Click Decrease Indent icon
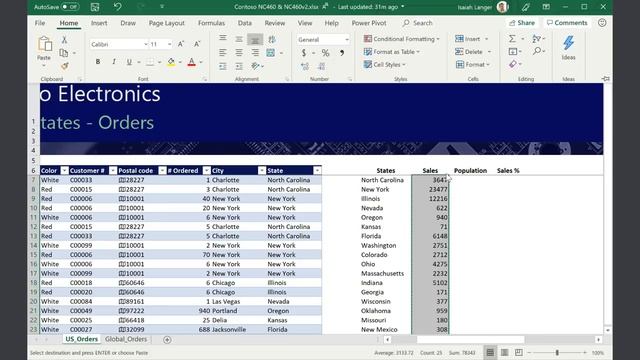Image resolution: width=640 pixels, height=360 pixels. tap(223, 66)
